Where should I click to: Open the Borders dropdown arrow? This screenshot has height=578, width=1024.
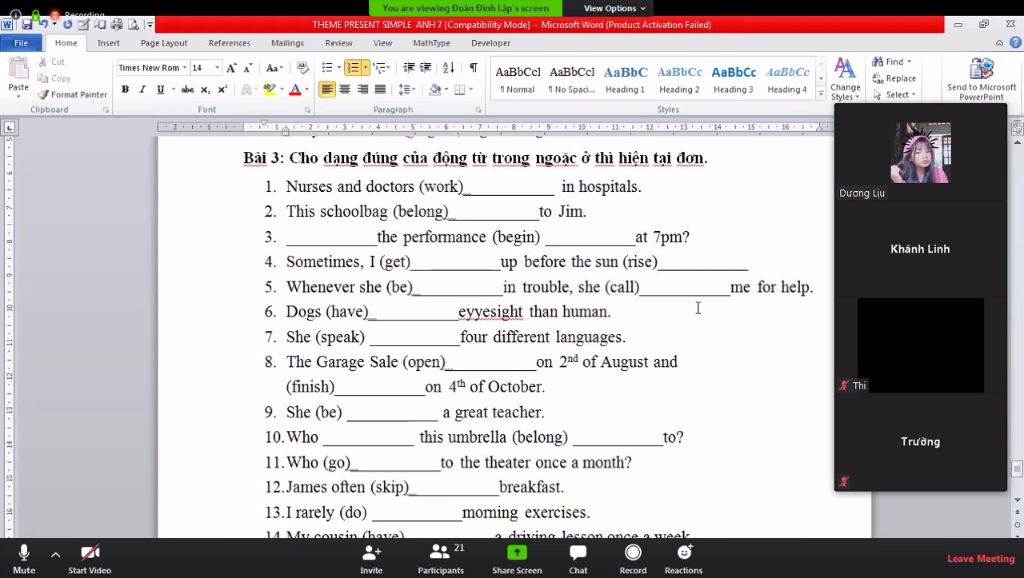coord(471,89)
